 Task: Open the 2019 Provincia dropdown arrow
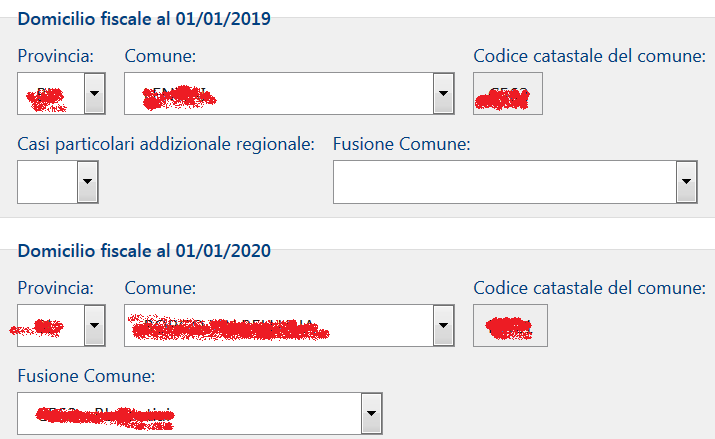94,96
